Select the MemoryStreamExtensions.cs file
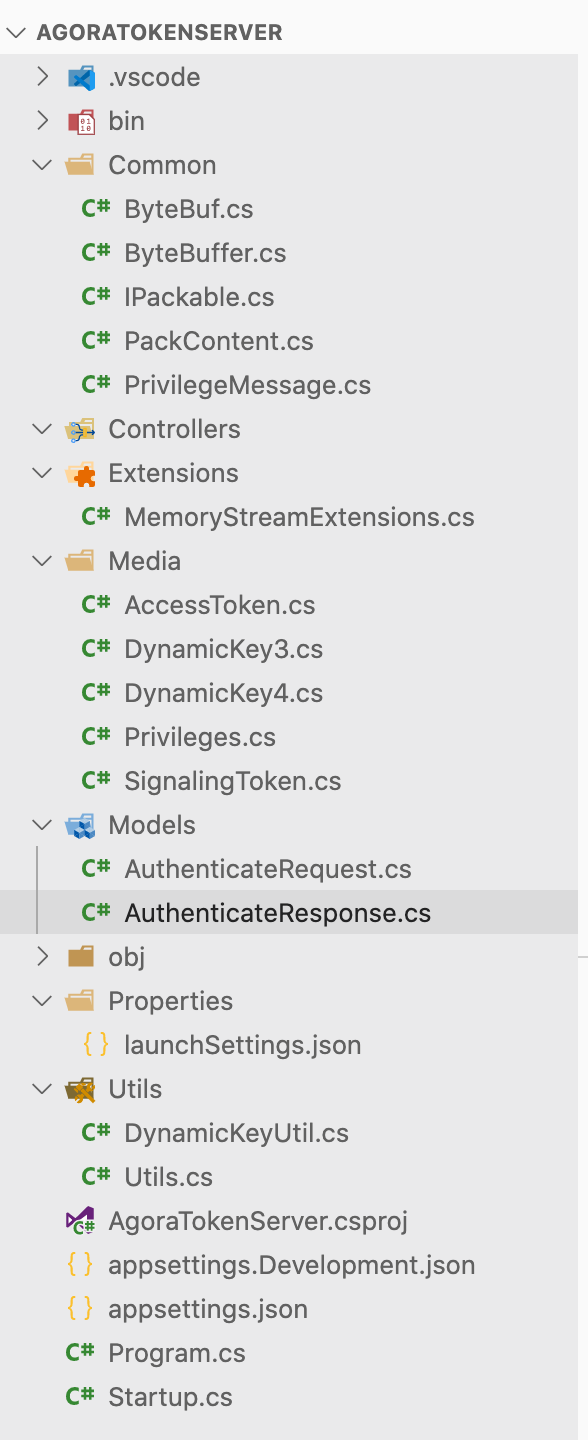The width and height of the screenshot is (588, 1440). [299, 517]
